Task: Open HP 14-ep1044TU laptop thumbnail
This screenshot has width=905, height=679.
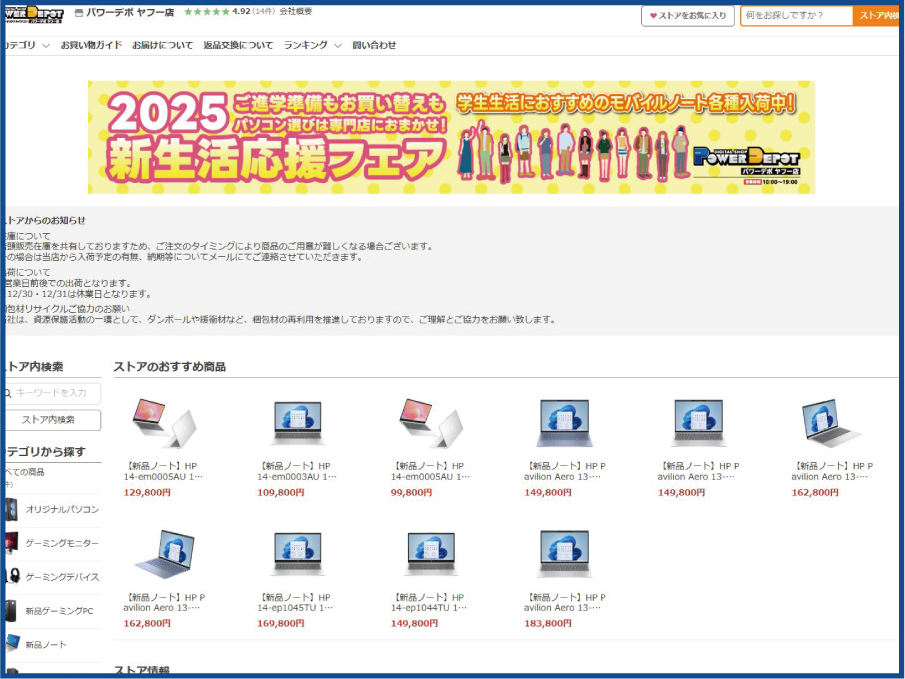Action: [x=432, y=554]
